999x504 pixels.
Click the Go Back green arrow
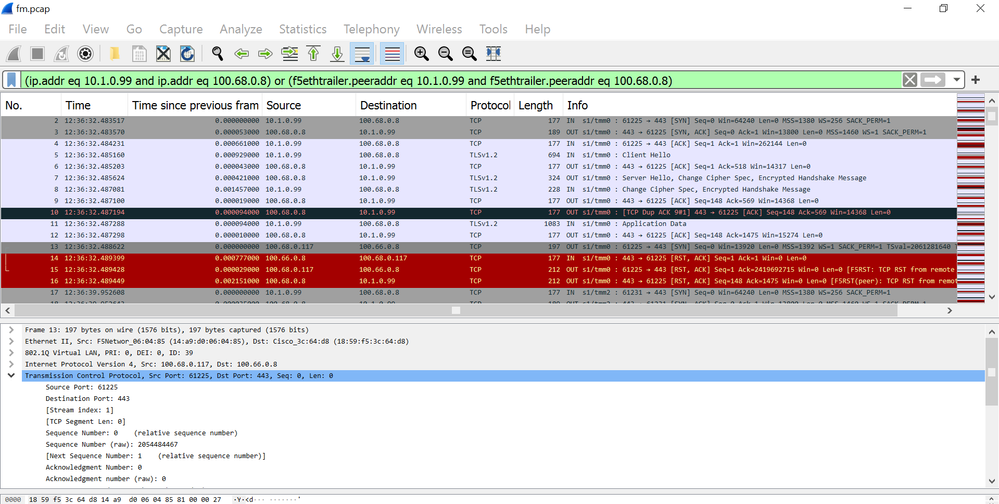241,54
